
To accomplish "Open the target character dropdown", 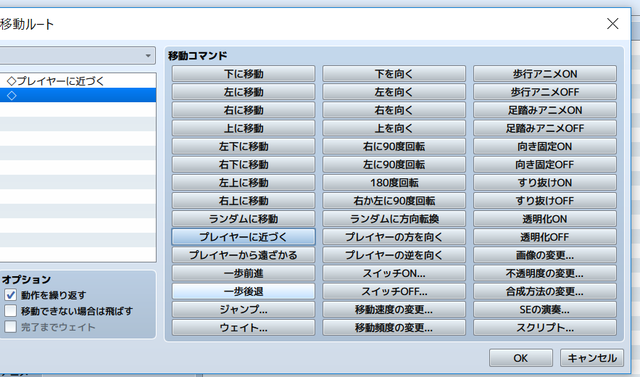I will pyautogui.click(x=77, y=55).
